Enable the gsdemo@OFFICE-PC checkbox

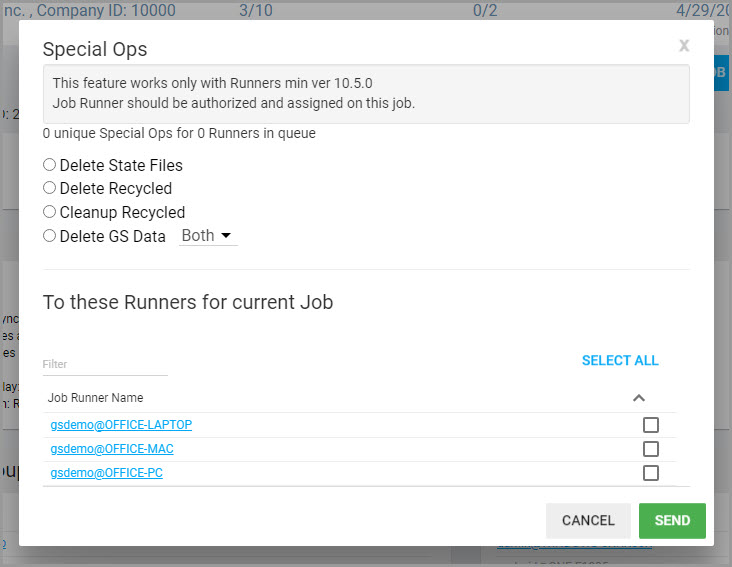[x=651, y=473]
